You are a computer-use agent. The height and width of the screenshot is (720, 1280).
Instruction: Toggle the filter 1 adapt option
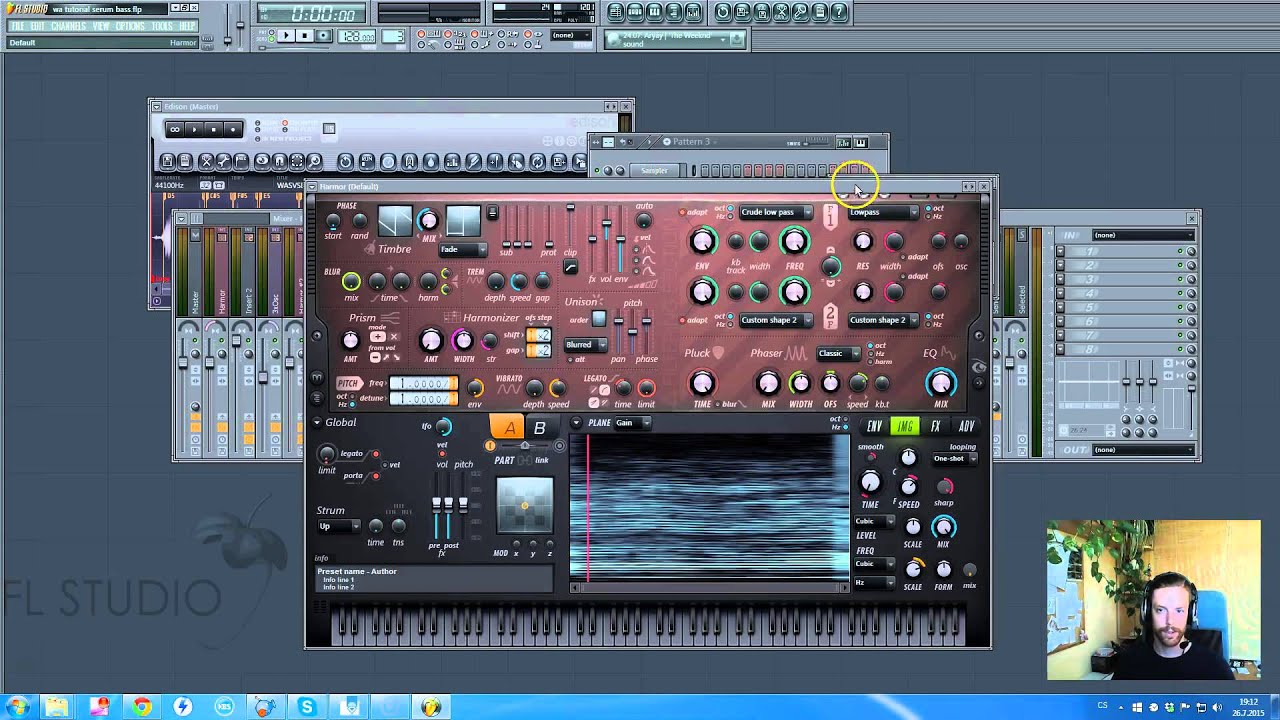[x=683, y=212]
